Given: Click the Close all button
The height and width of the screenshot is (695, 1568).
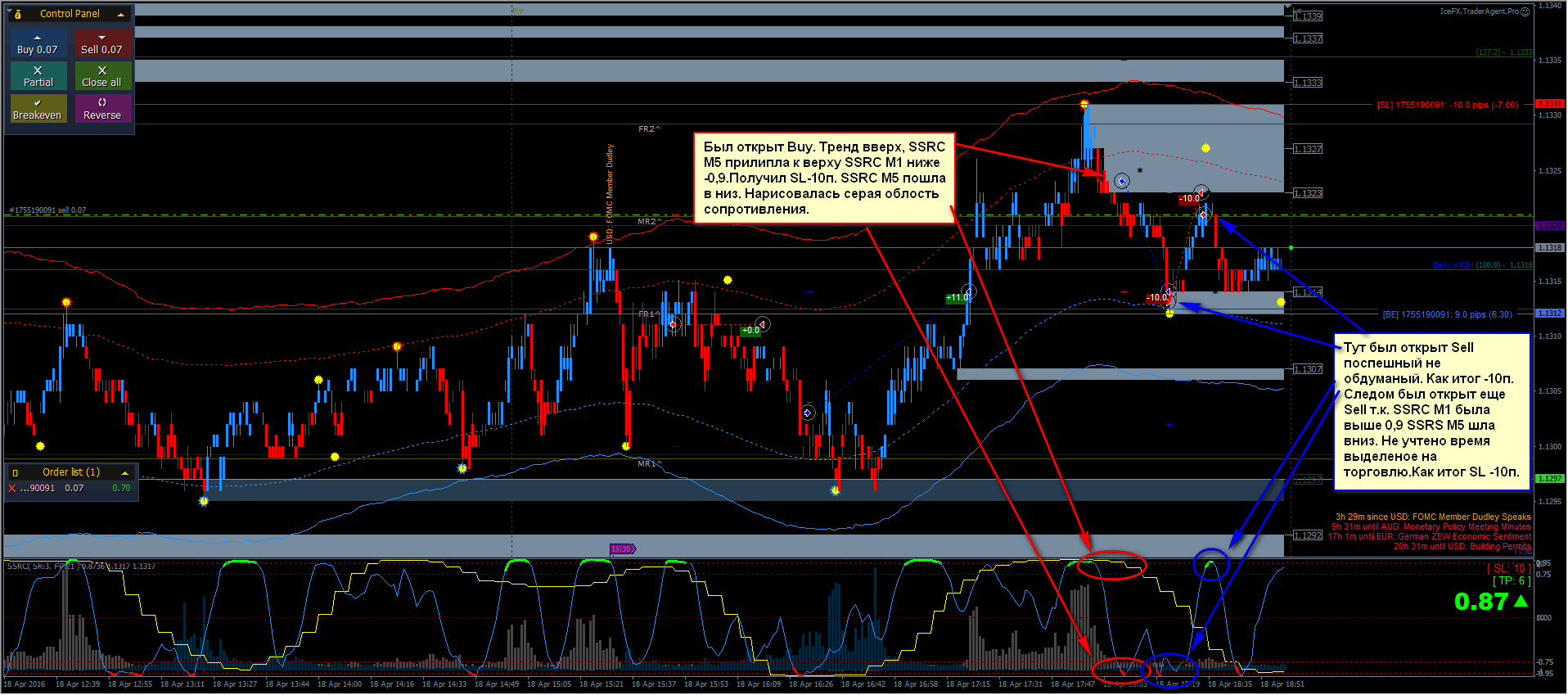Looking at the screenshot, I should [101, 76].
